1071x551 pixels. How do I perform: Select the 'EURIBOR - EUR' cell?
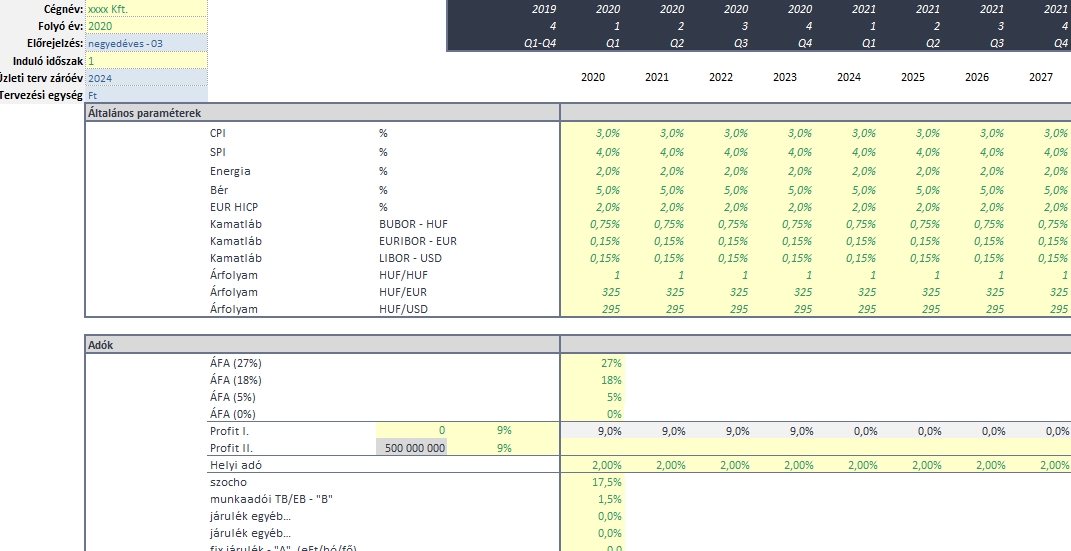(418, 241)
